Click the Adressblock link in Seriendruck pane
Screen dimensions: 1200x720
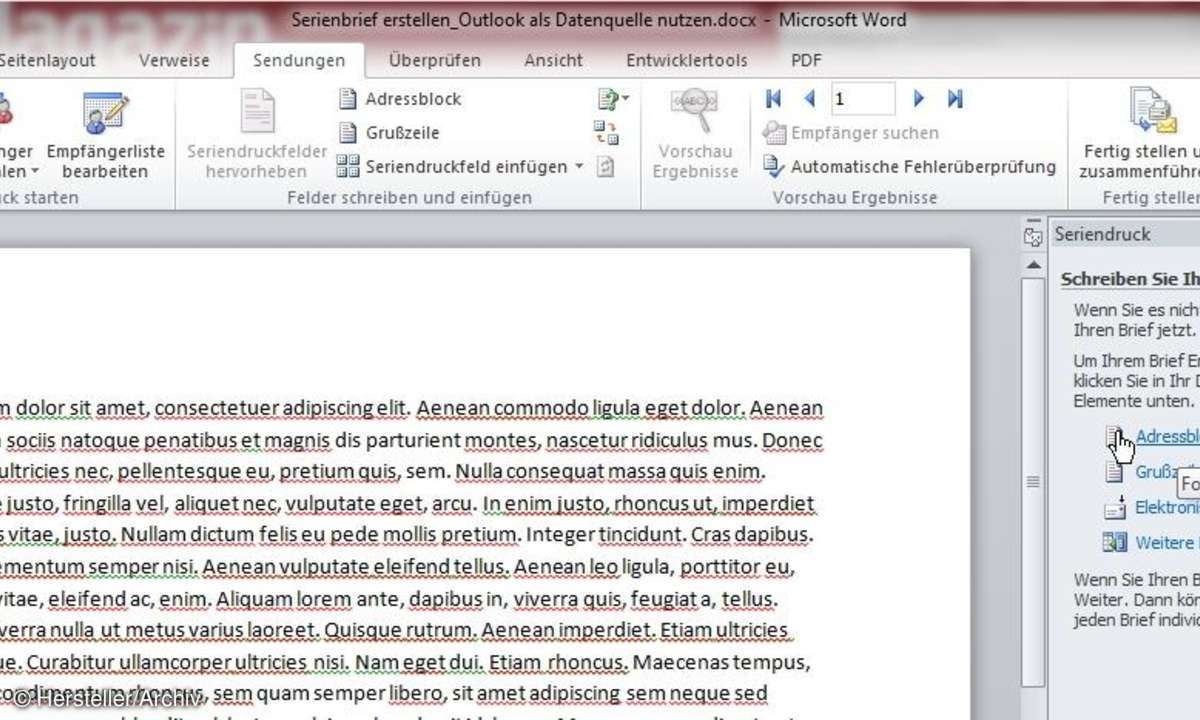click(x=1168, y=437)
